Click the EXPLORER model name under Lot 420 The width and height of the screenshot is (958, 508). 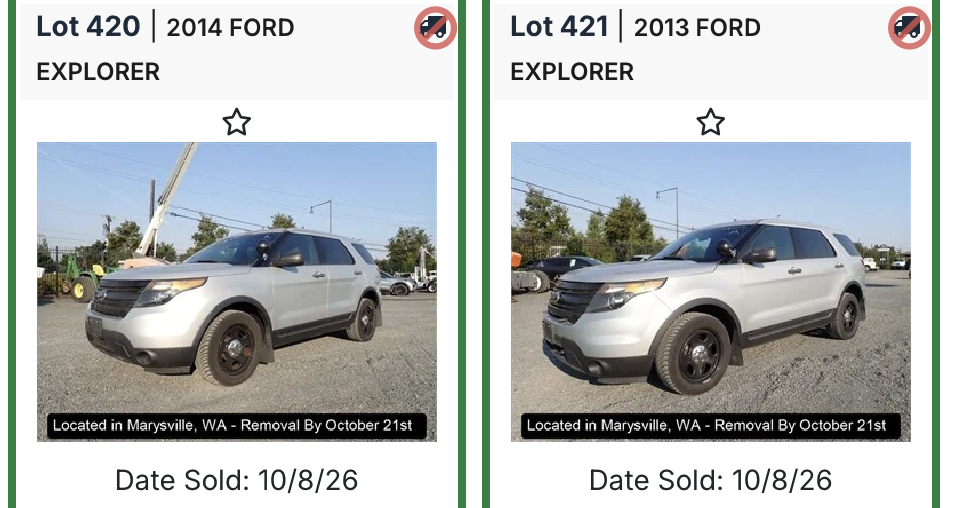pos(98,72)
